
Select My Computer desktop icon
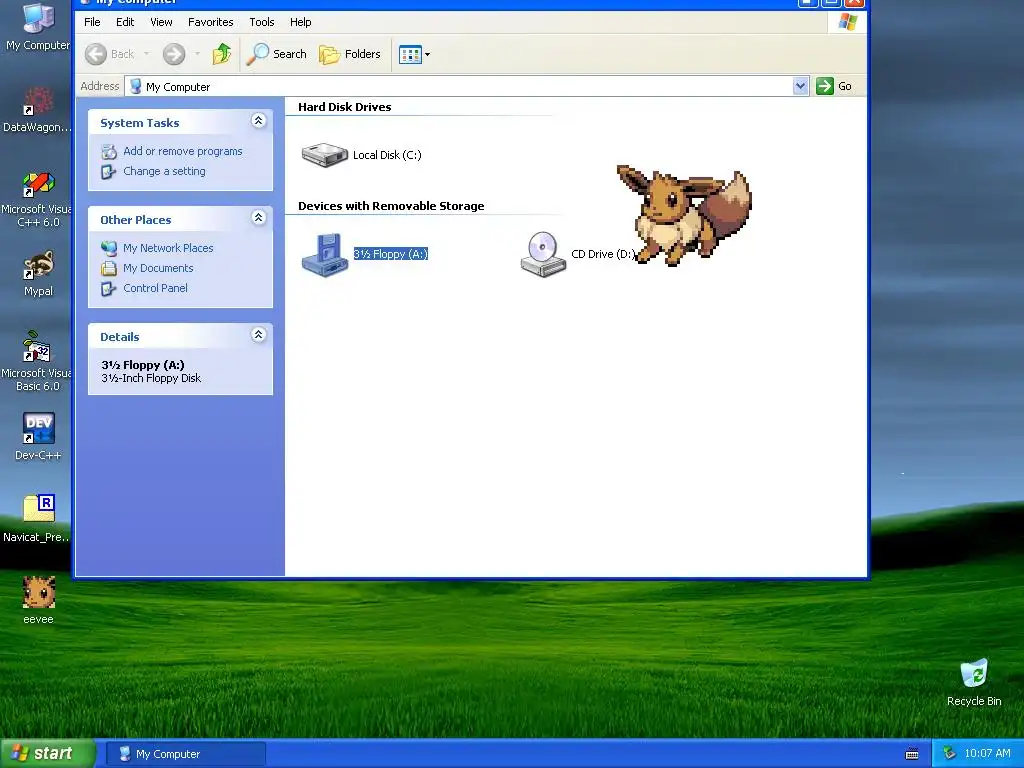[x=38, y=26]
